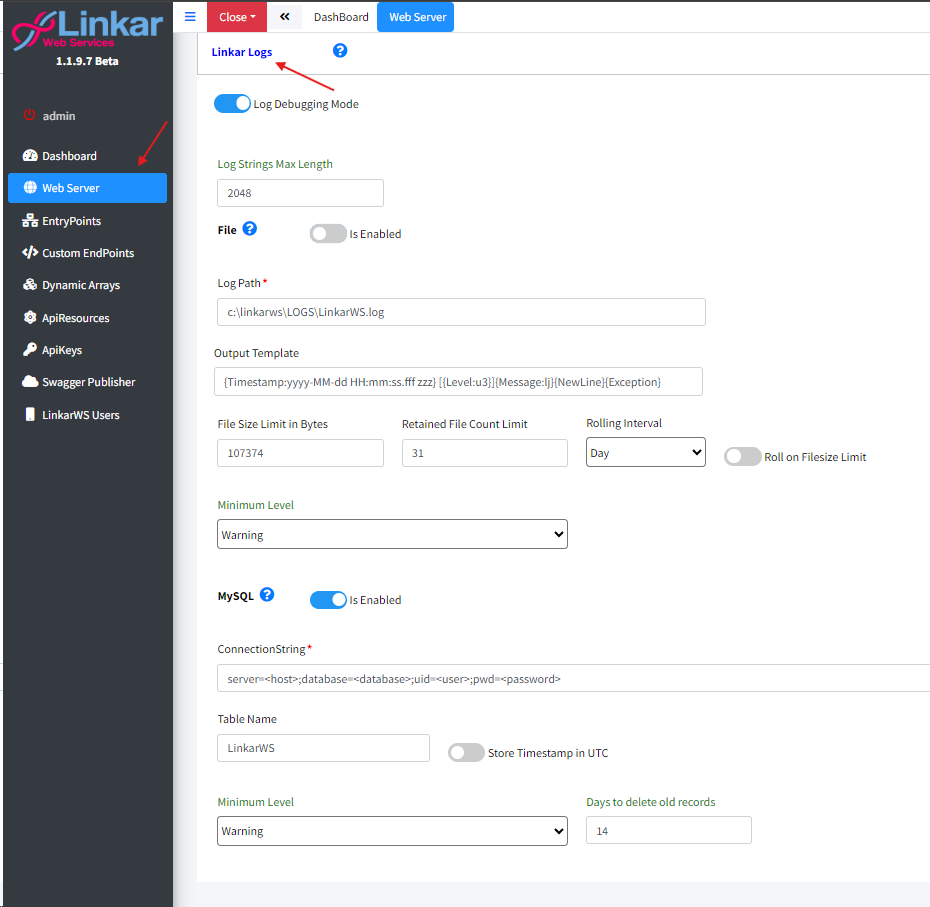Click the hamburger menu icon
Screen dimensions: 930x907
190,17
